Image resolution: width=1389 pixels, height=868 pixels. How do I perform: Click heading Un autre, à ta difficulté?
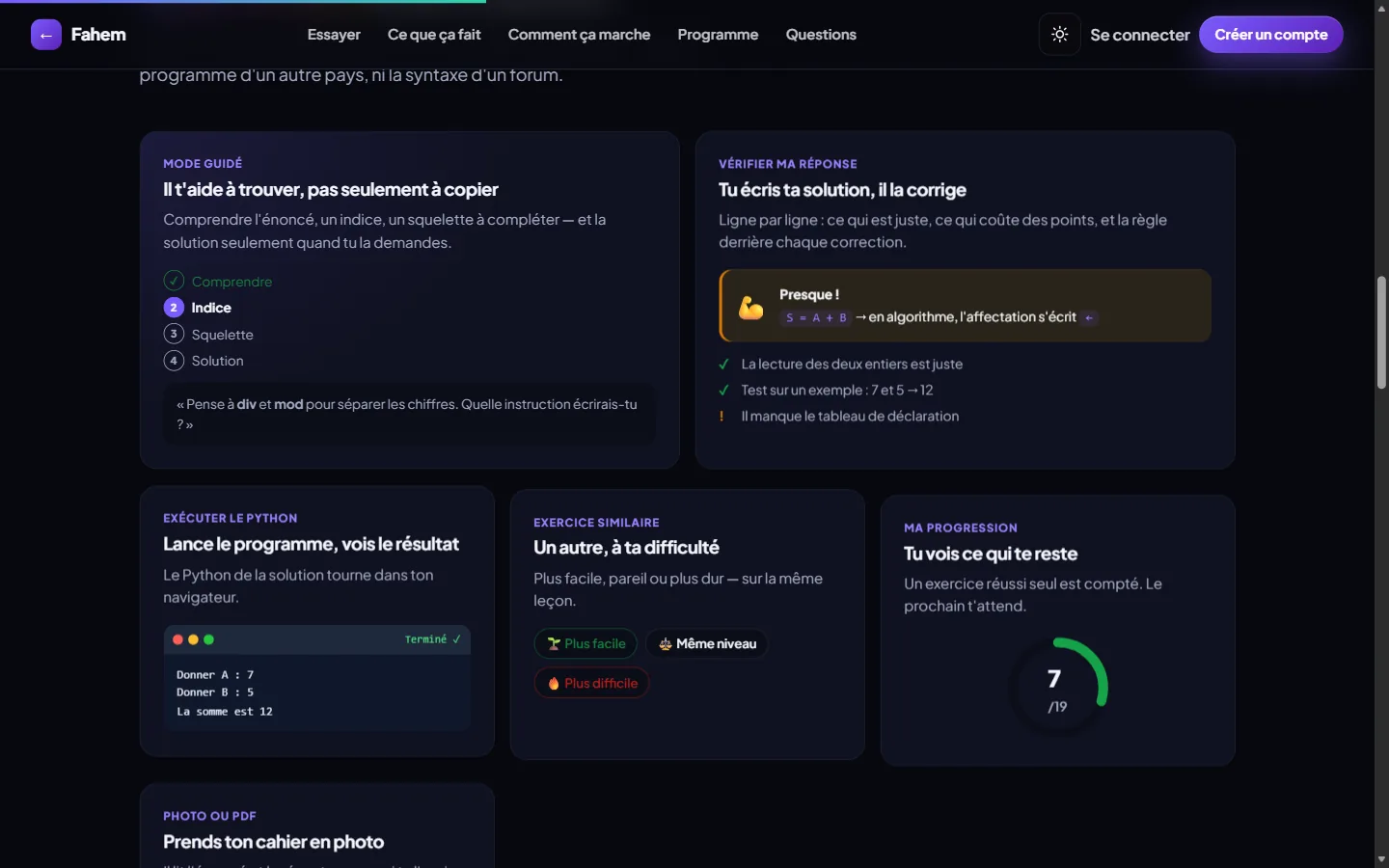(x=626, y=548)
